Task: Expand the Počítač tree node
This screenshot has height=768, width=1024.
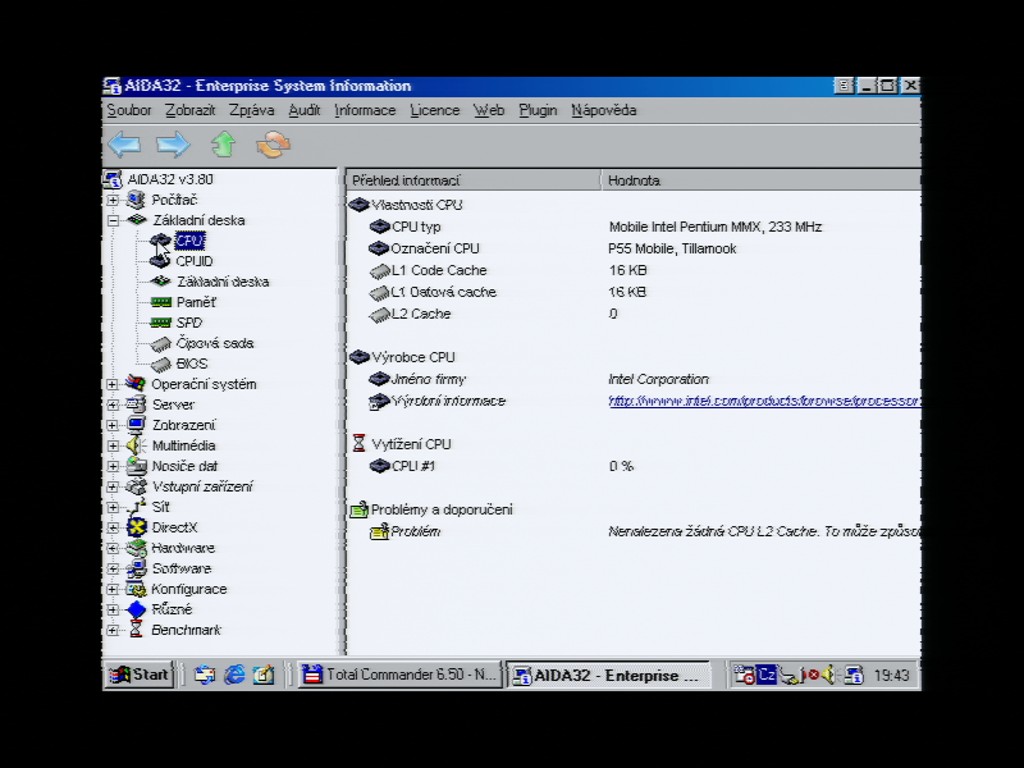Action: (113, 200)
